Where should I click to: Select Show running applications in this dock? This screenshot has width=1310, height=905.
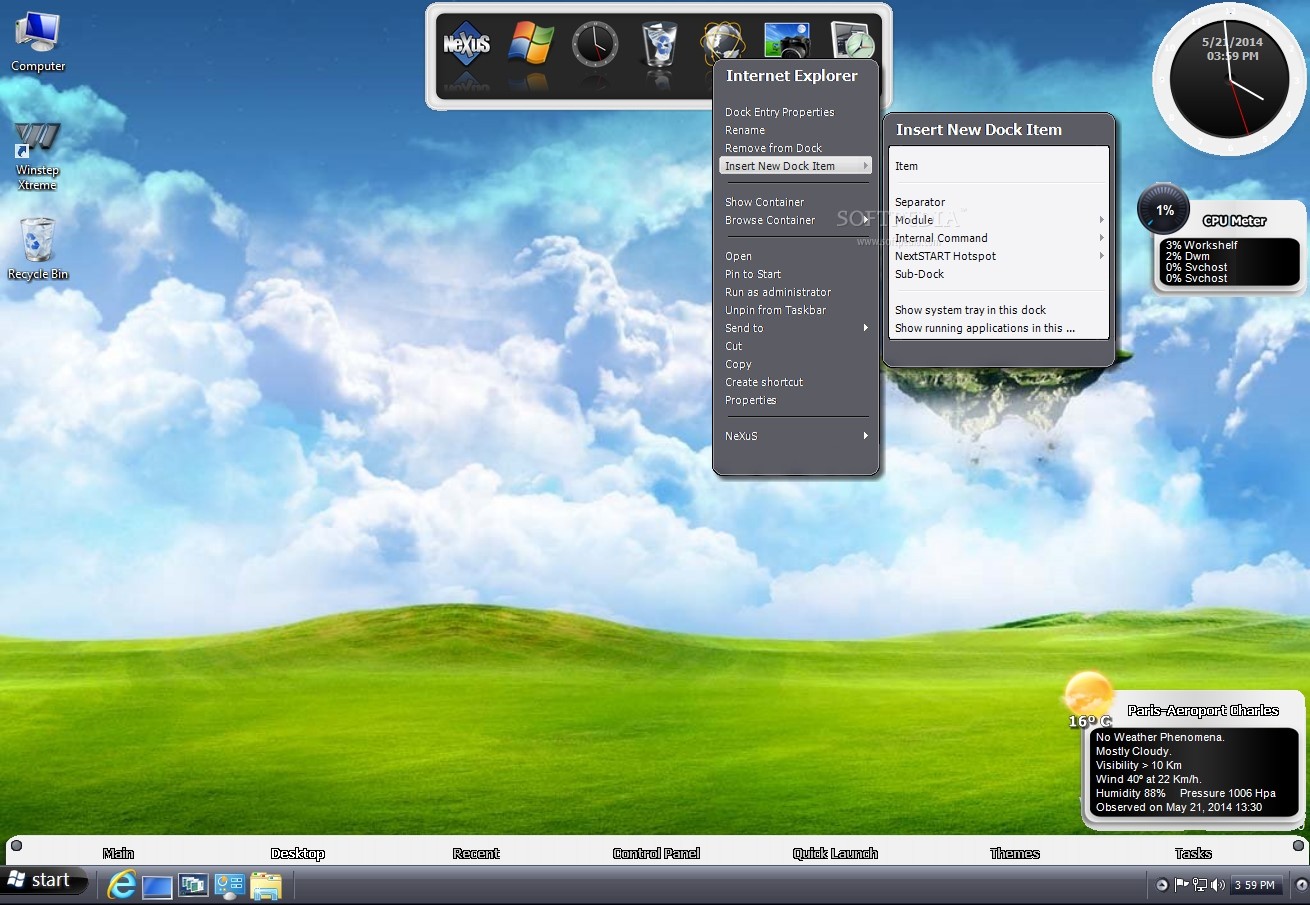click(999, 328)
